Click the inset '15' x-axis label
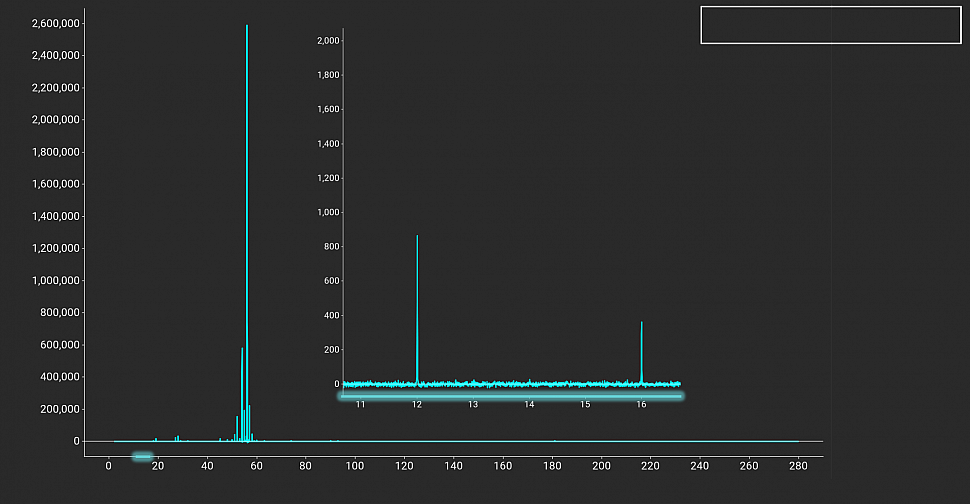The height and width of the screenshot is (504, 970). (x=585, y=404)
